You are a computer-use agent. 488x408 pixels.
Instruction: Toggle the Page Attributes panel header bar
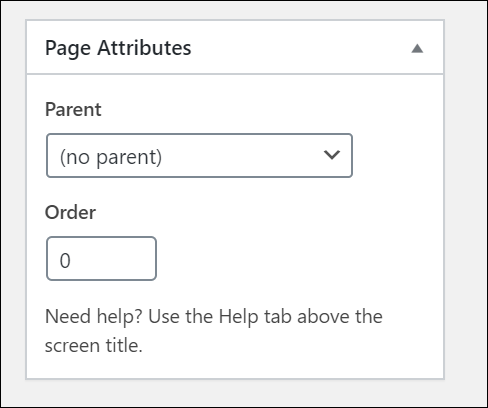pos(235,47)
